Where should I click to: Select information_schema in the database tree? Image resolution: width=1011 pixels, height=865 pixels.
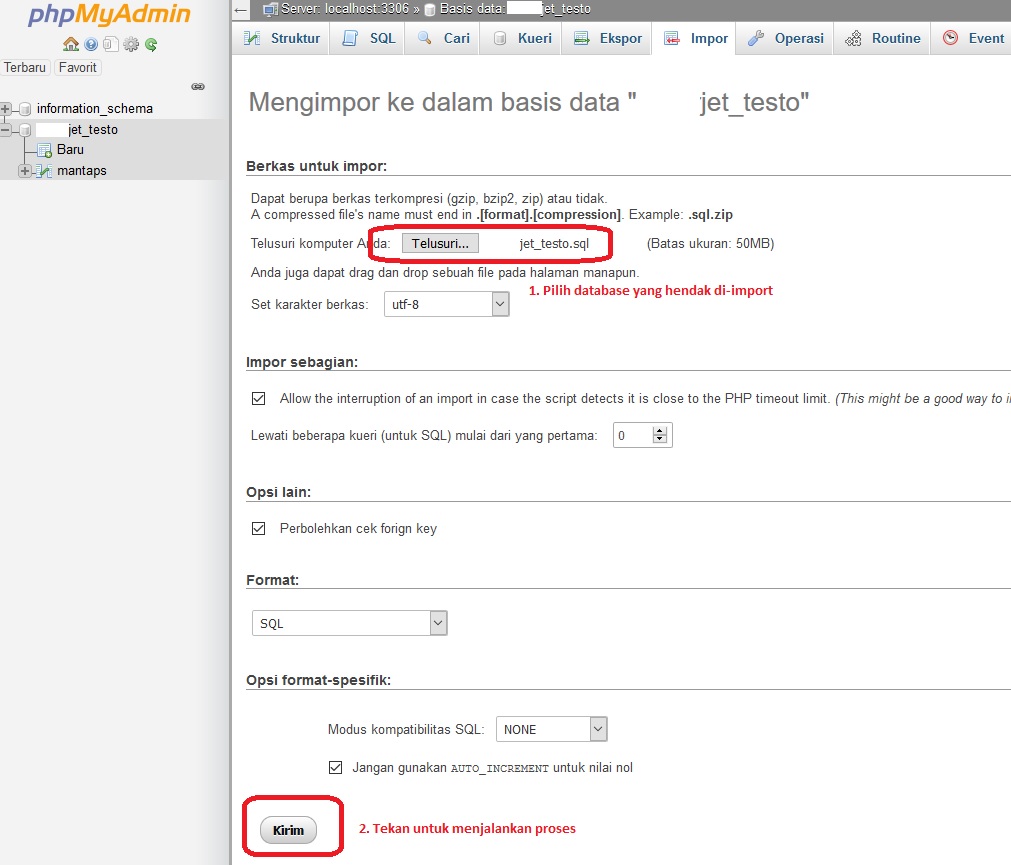[x=95, y=108]
